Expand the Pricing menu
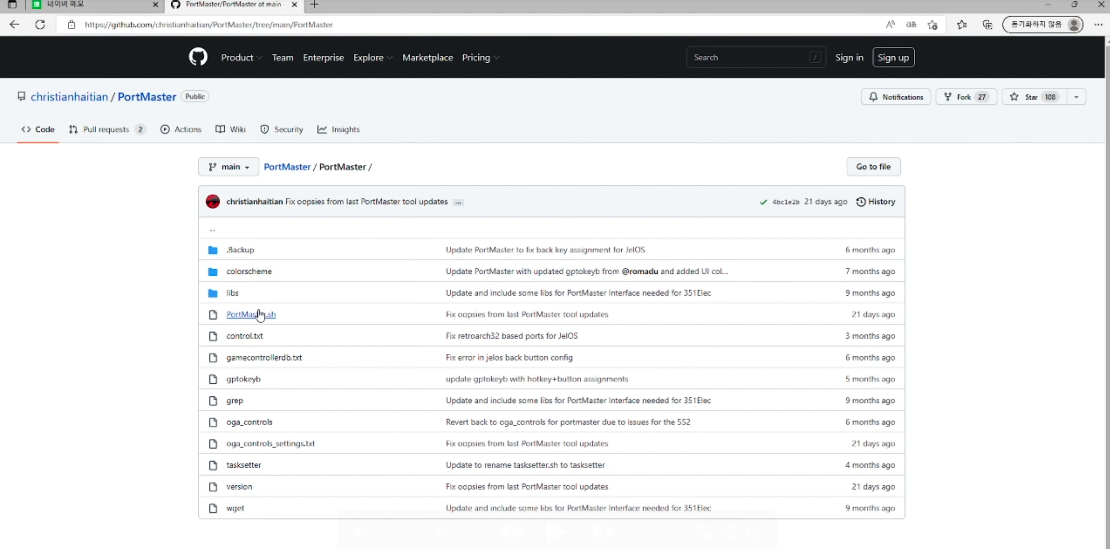The height and width of the screenshot is (549, 1110). [481, 58]
